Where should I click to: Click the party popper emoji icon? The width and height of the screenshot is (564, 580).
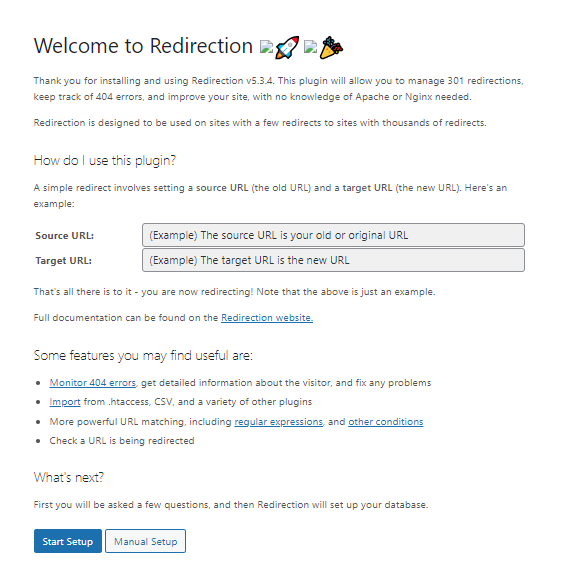(x=331, y=47)
